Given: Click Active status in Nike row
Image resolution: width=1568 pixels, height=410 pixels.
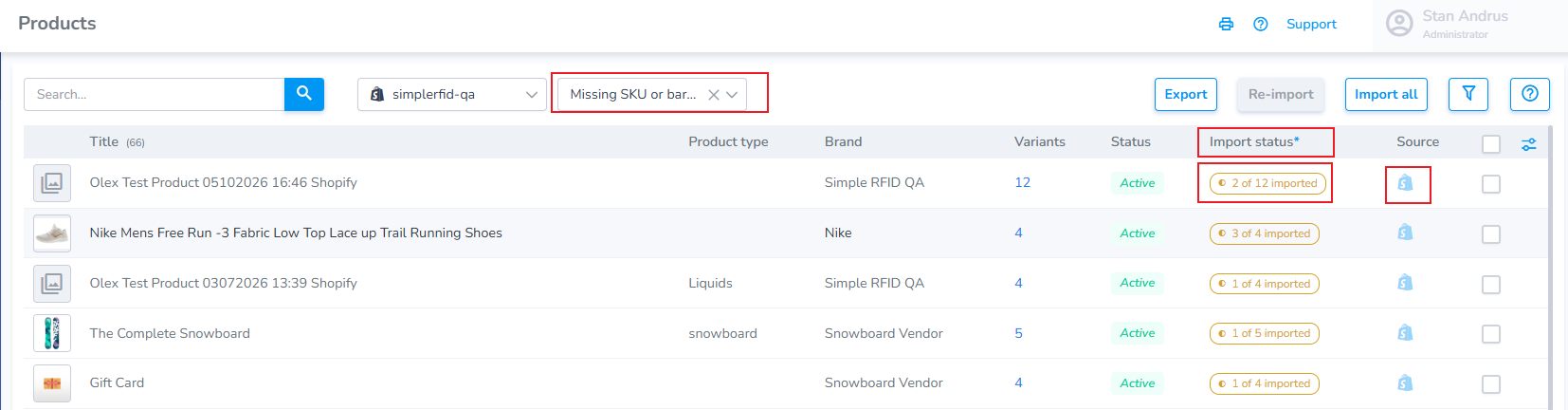Looking at the screenshot, I should tap(1137, 233).
